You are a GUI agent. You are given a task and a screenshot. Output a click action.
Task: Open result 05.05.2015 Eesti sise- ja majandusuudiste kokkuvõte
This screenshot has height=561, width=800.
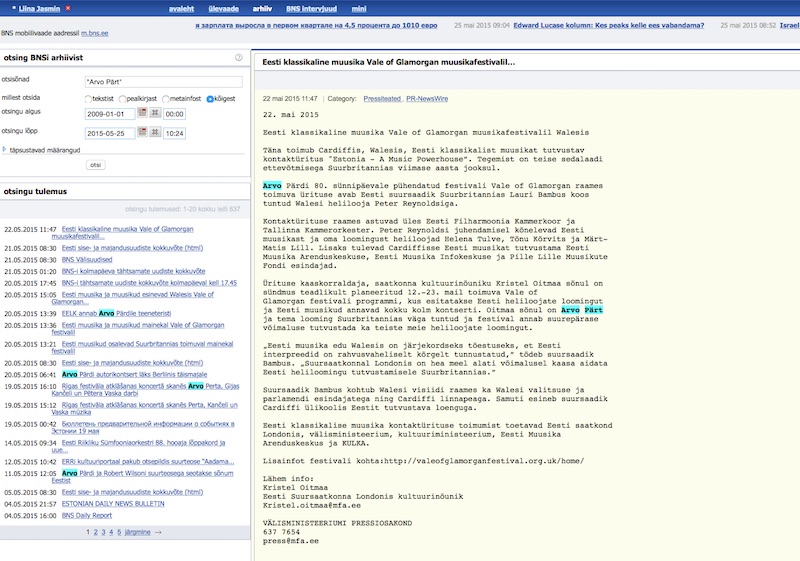pyautogui.click(x=132, y=492)
